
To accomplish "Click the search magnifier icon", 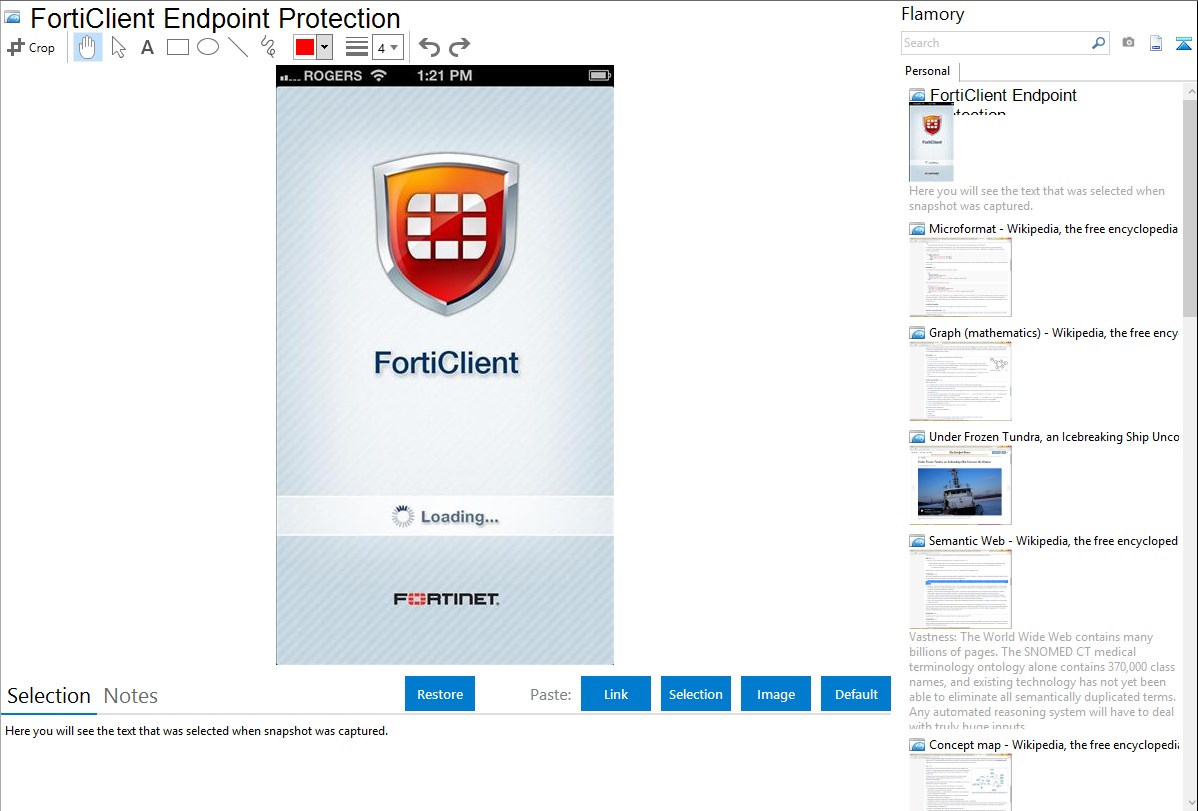I will click(1099, 43).
